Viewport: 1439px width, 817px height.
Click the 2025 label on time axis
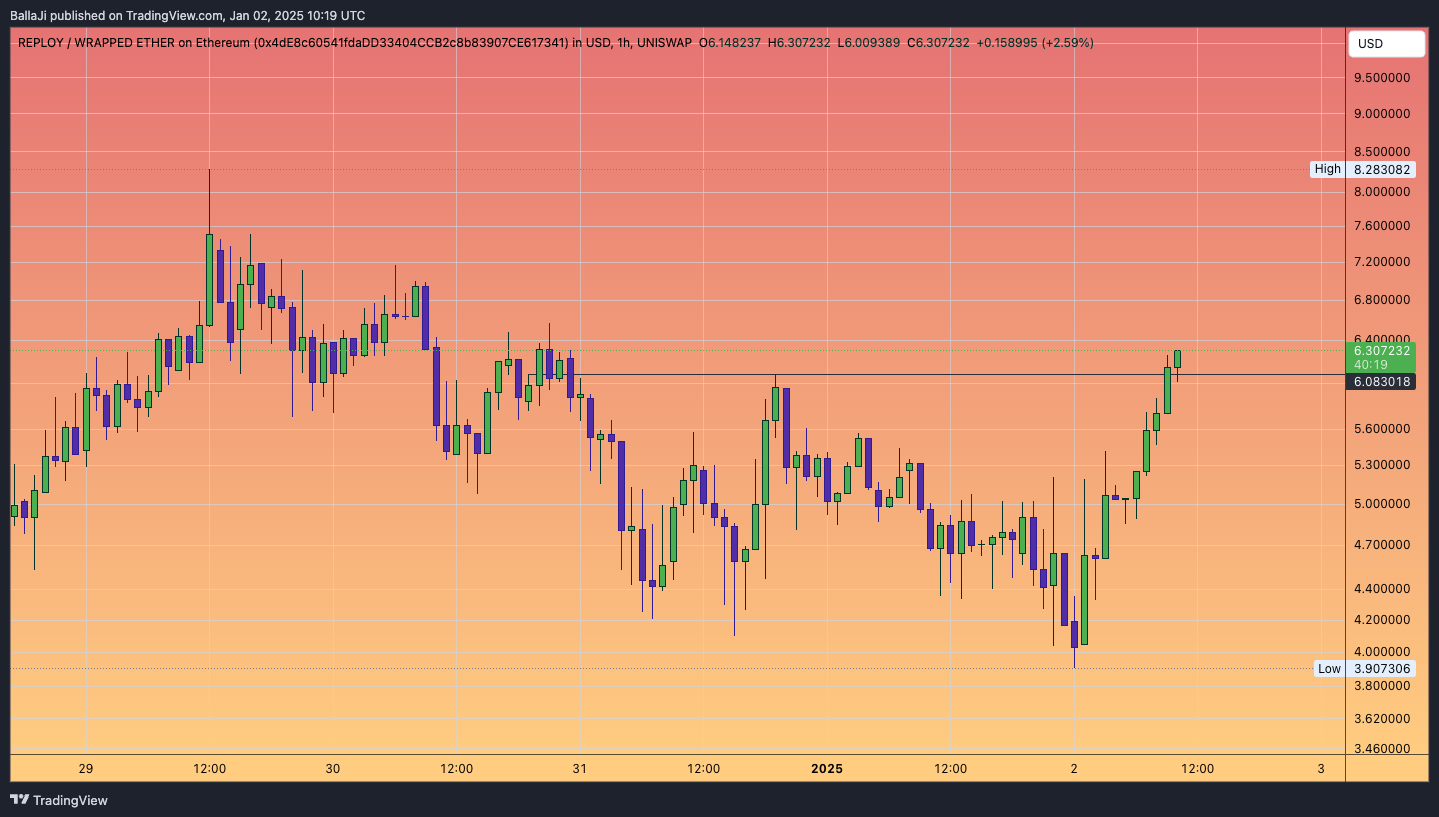coord(827,769)
